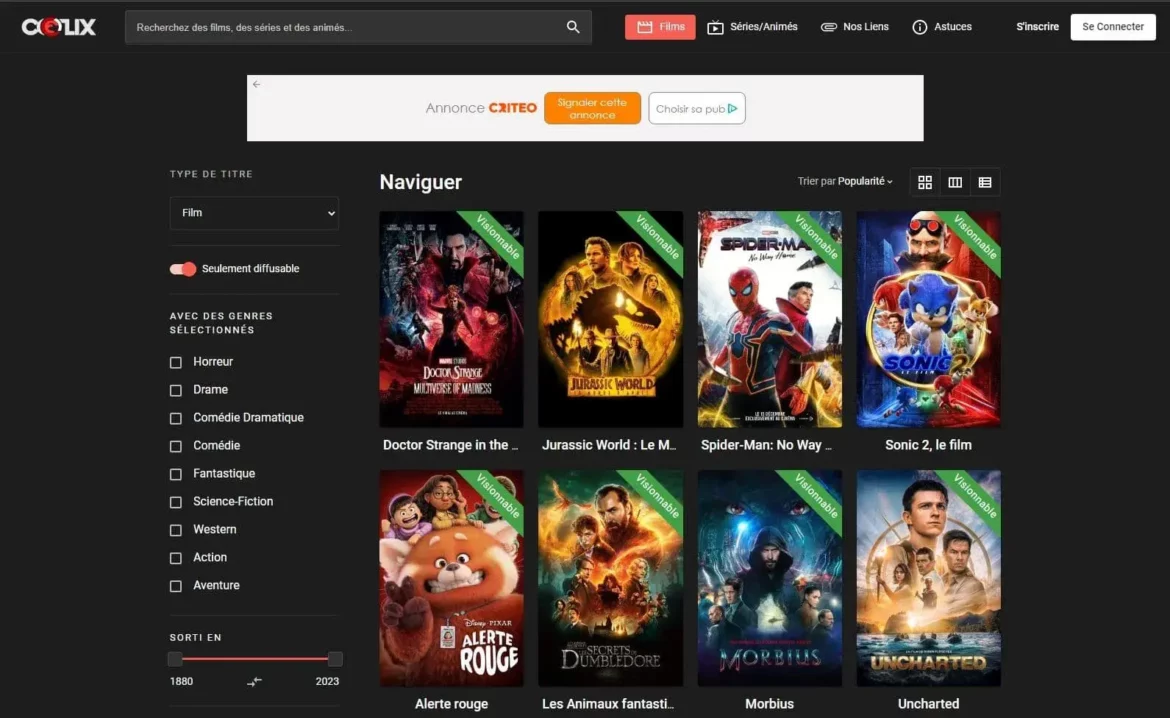Check the Comédie Dramatique checkbox

(x=175, y=417)
